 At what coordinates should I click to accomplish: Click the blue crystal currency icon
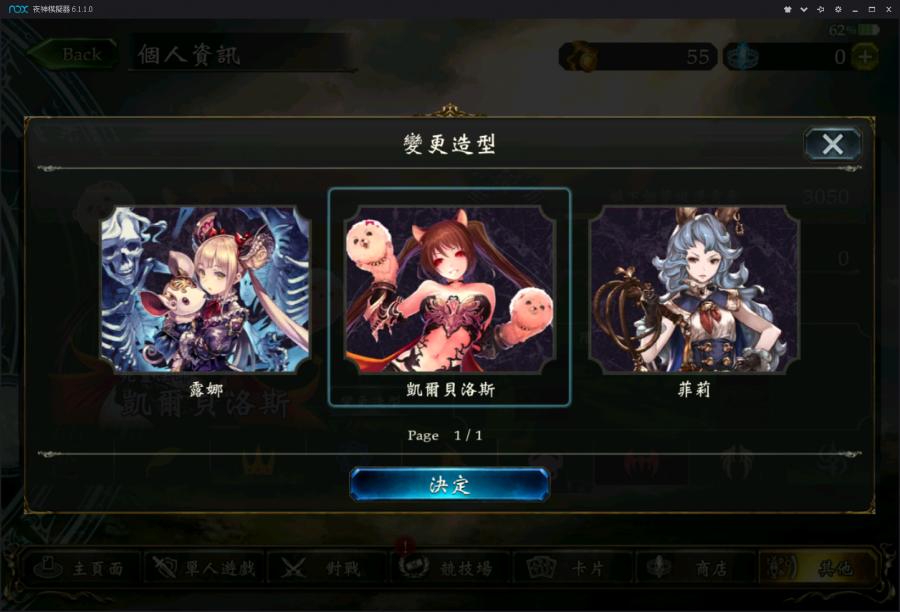pyautogui.click(x=742, y=57)
